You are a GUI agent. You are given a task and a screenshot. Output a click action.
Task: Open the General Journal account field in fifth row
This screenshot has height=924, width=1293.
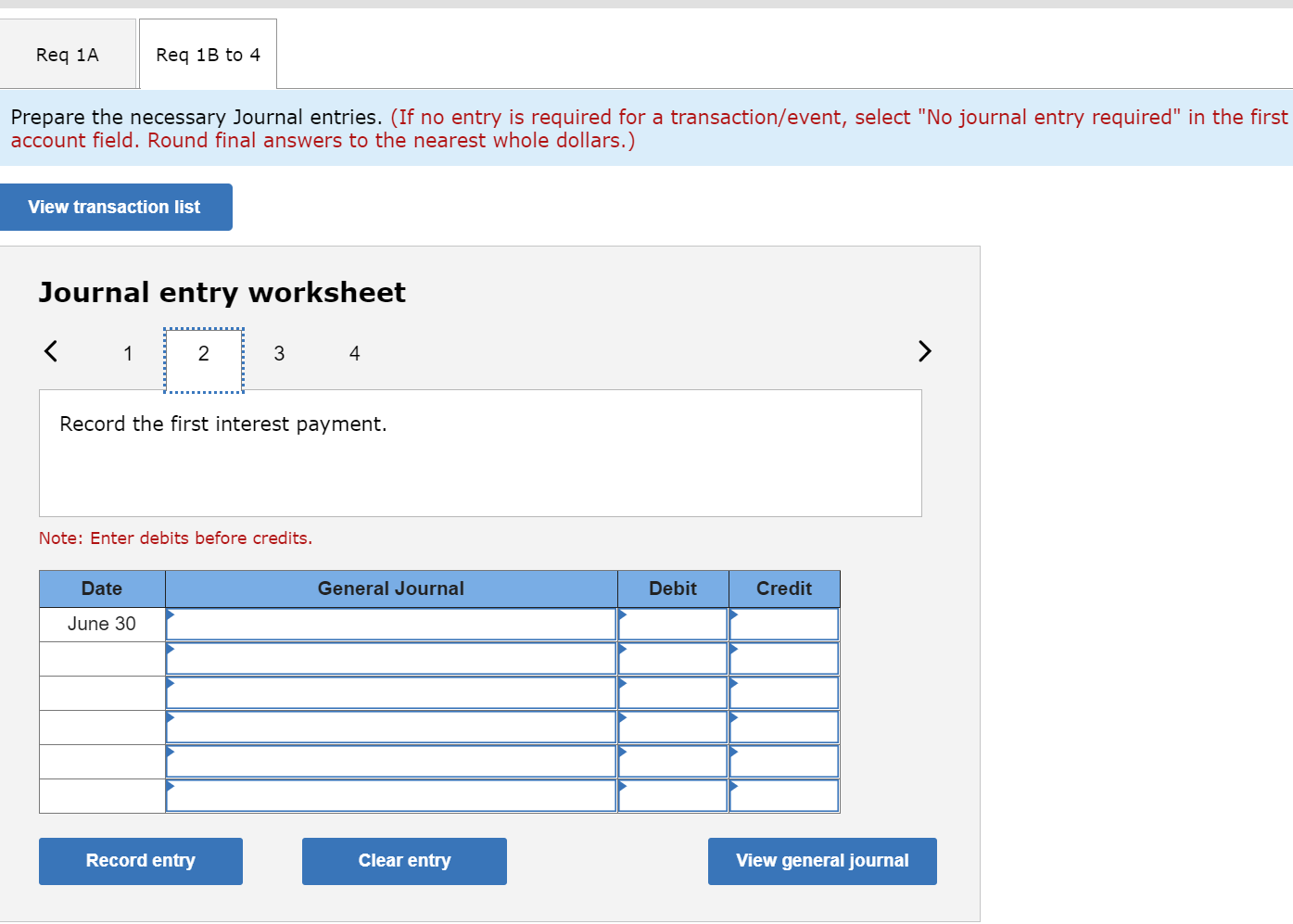[391, 761]
